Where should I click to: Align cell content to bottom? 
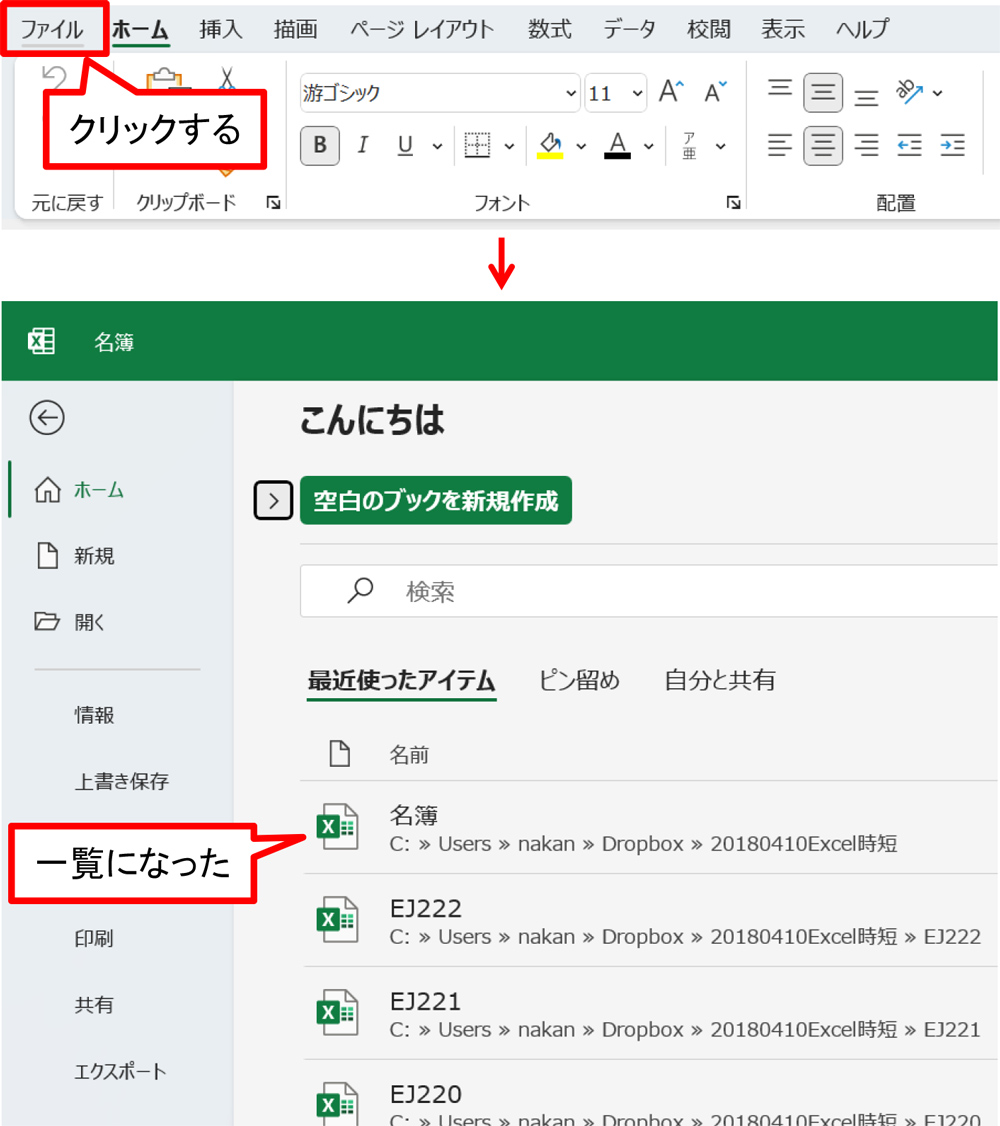(866, 96)
